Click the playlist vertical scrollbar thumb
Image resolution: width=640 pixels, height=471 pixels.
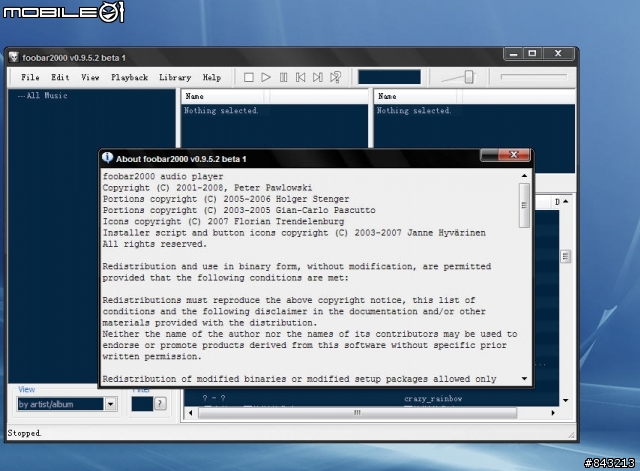(x=565, y=257)
